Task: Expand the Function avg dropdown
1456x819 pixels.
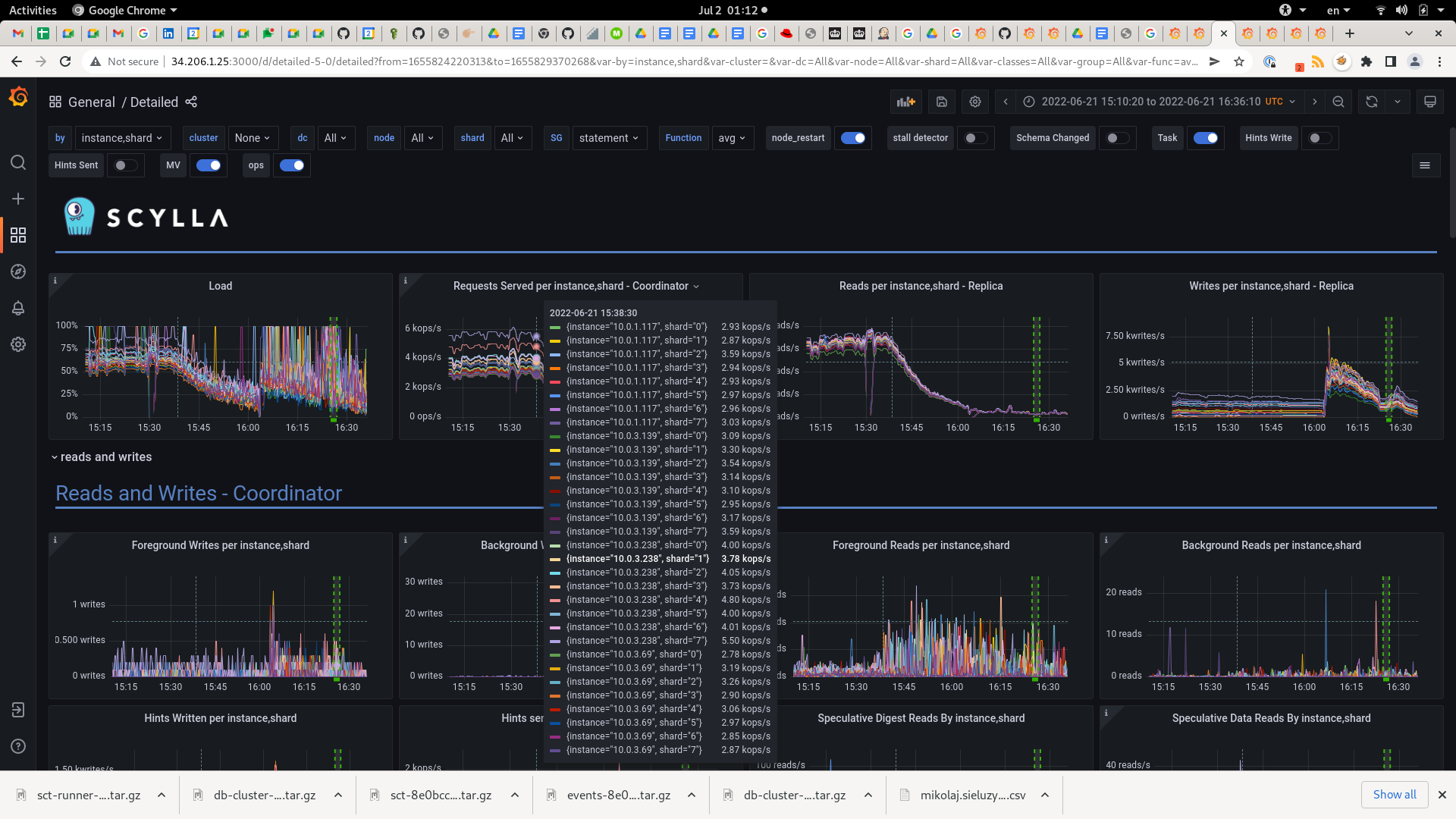Action: tap(732, 138)
